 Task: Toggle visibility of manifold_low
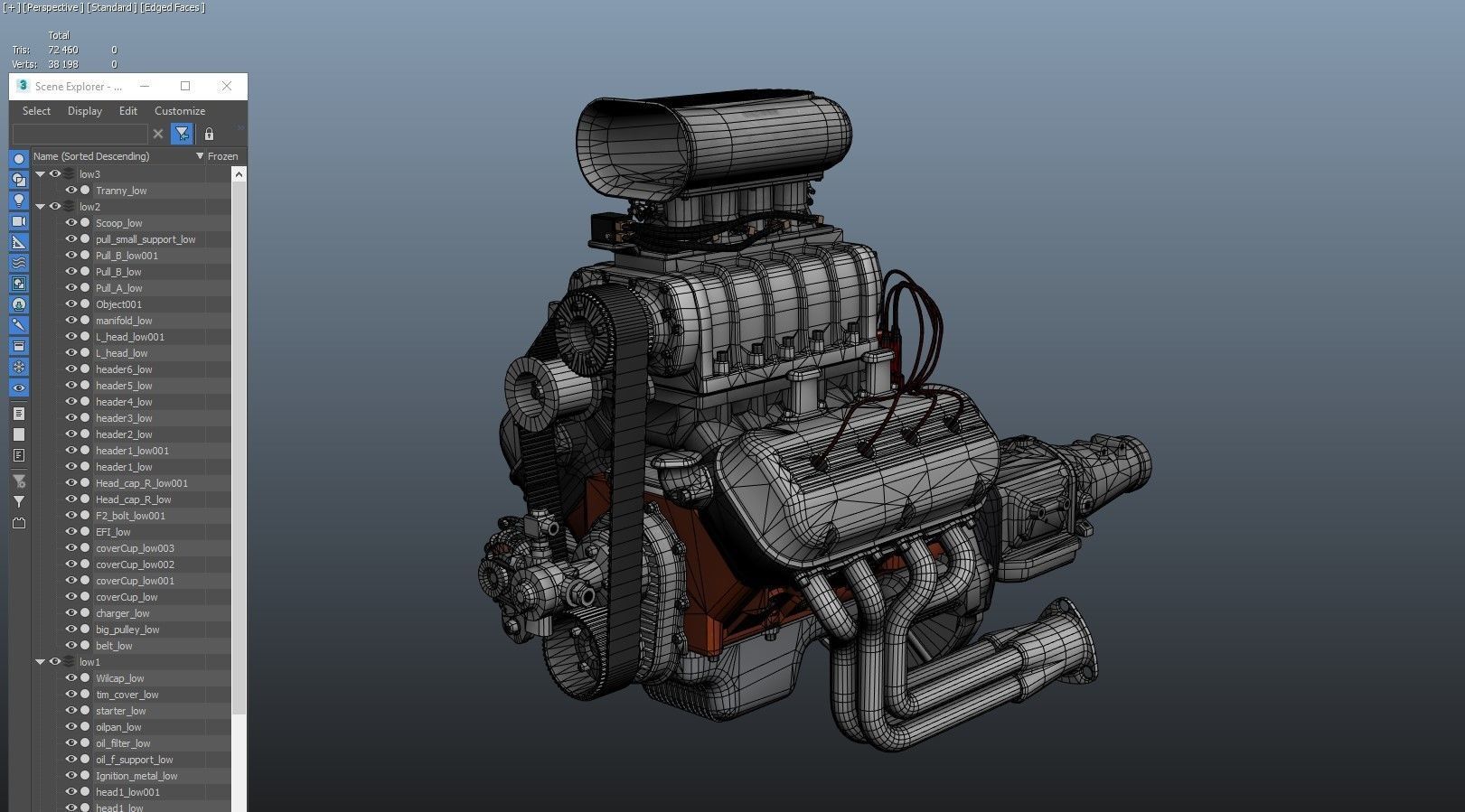pos(70,321)
